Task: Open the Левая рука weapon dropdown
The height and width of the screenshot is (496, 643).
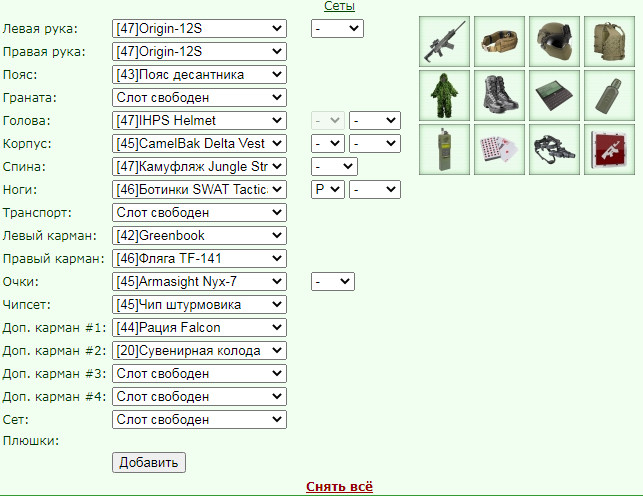Action: tap(199, 29)
